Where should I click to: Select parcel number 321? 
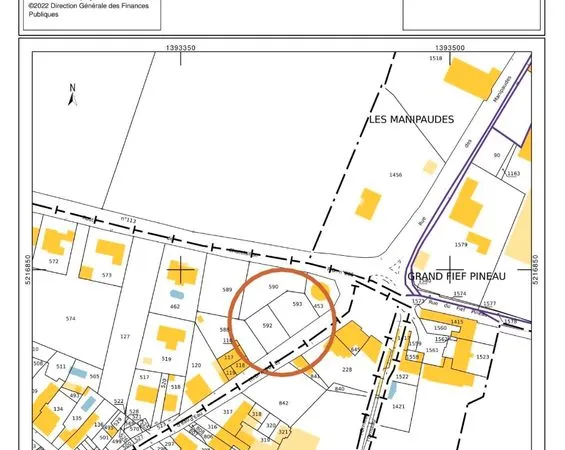pyautogui.click(x=284, y=432)
